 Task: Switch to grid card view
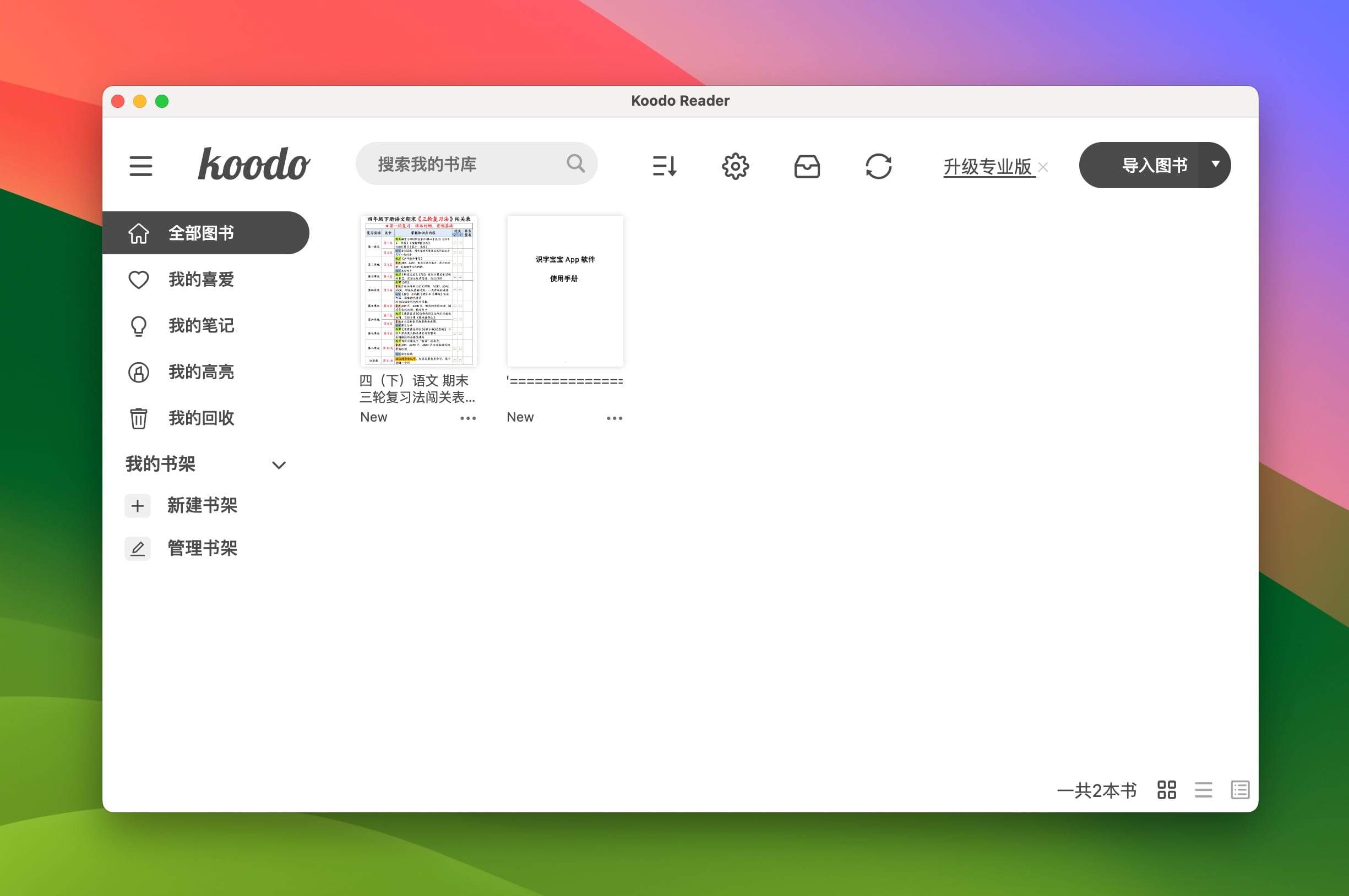(x=1167, y=790)
